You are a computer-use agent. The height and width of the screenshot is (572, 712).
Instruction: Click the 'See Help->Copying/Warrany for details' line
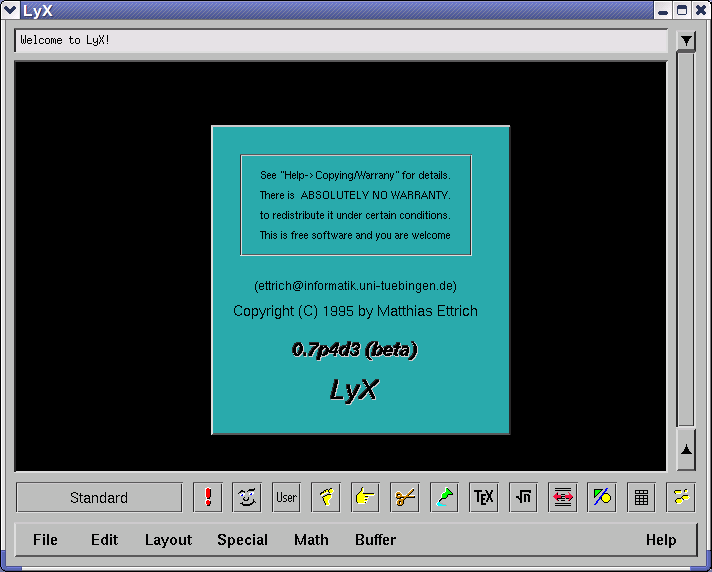356,175
